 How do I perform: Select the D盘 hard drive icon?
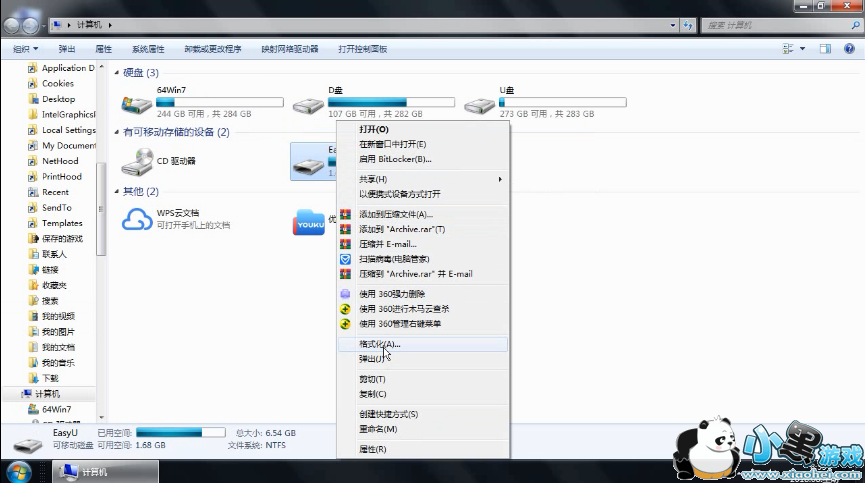tap(307, 103)
